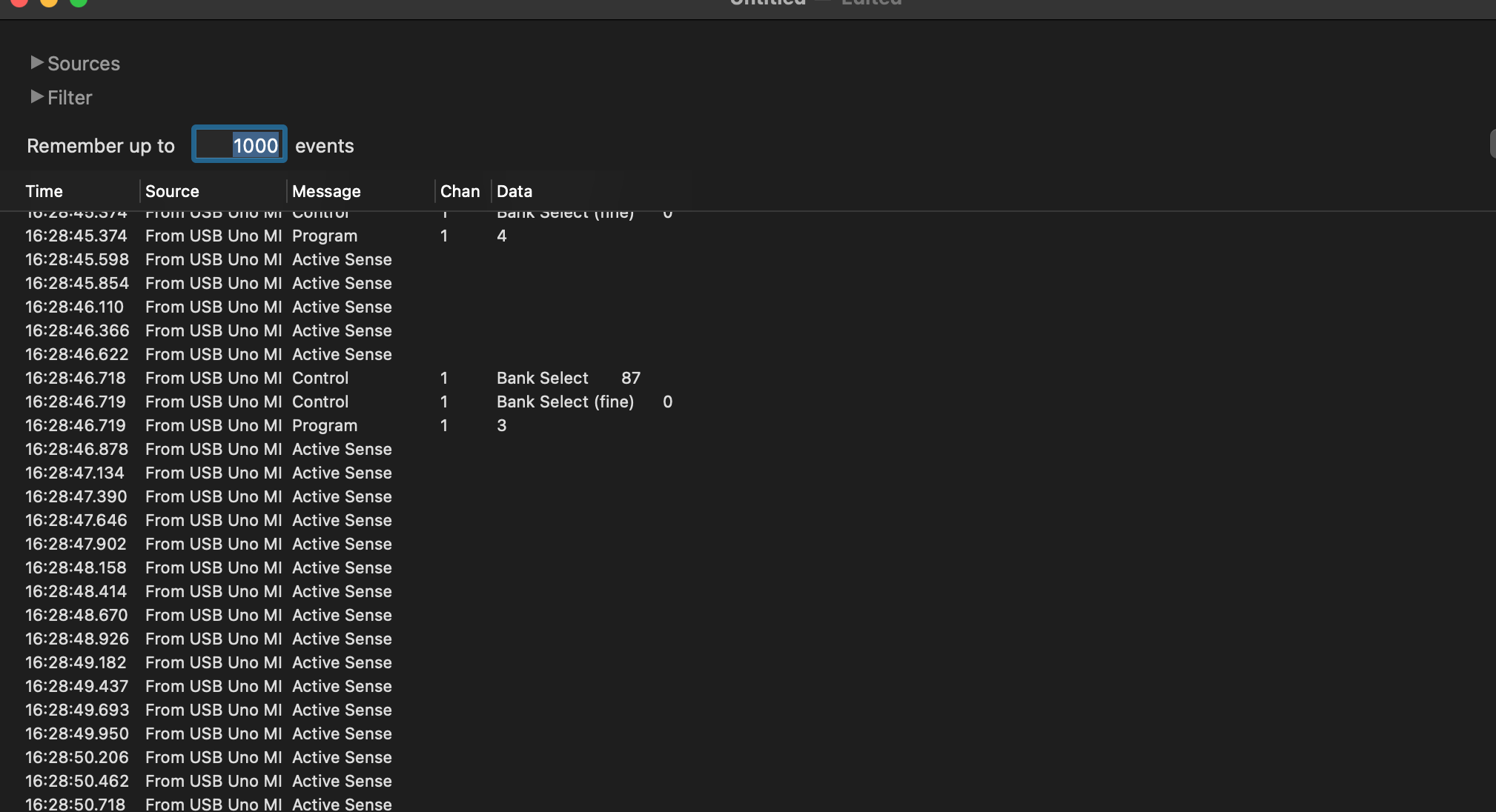Expand the Sources disclosure triangle
This screenshot has width=1496, height=812.
37,63
